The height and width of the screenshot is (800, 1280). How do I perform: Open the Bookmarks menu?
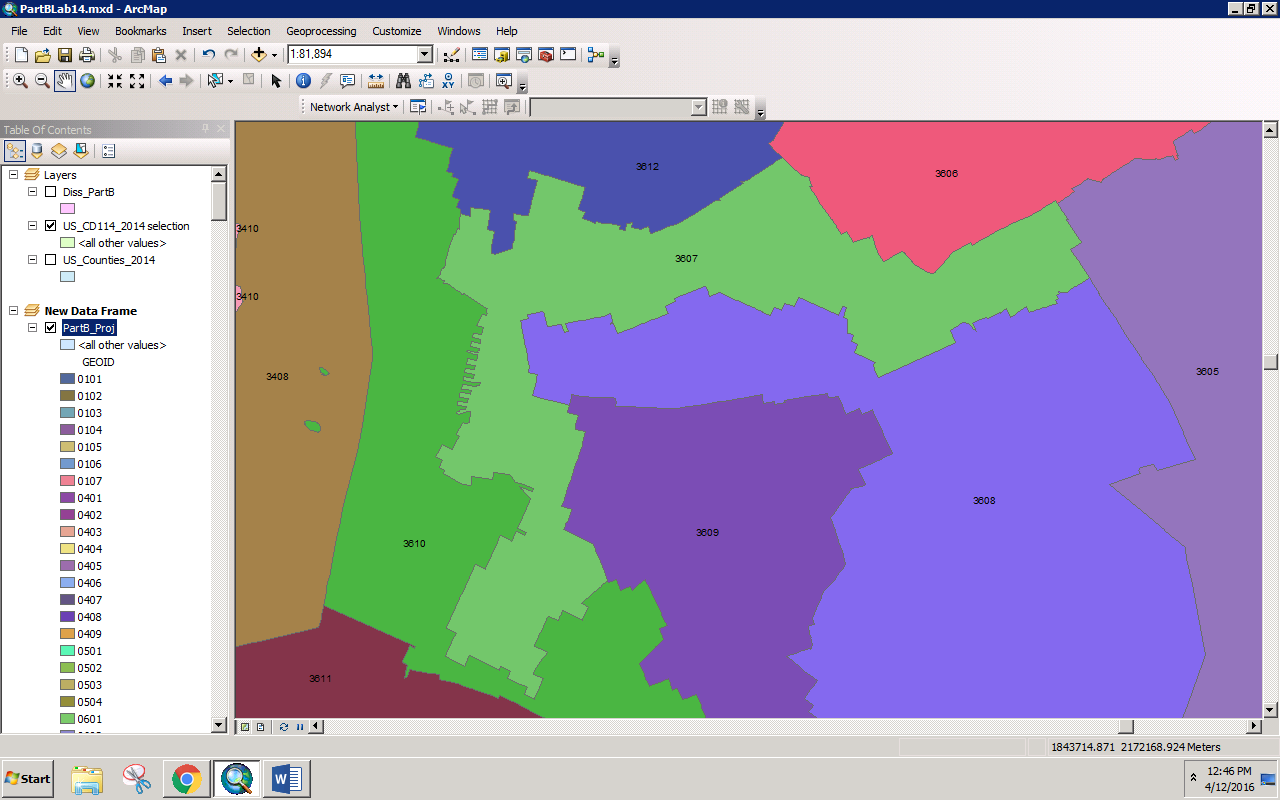140,31
